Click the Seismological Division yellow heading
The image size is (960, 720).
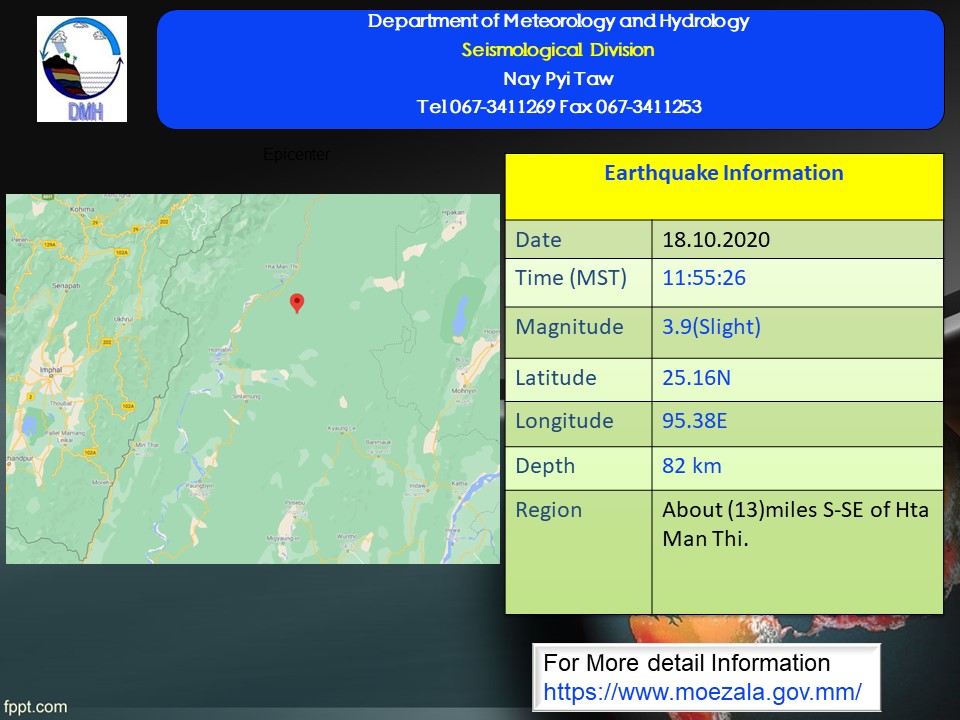pyautogui.click(x=558, y=50)
